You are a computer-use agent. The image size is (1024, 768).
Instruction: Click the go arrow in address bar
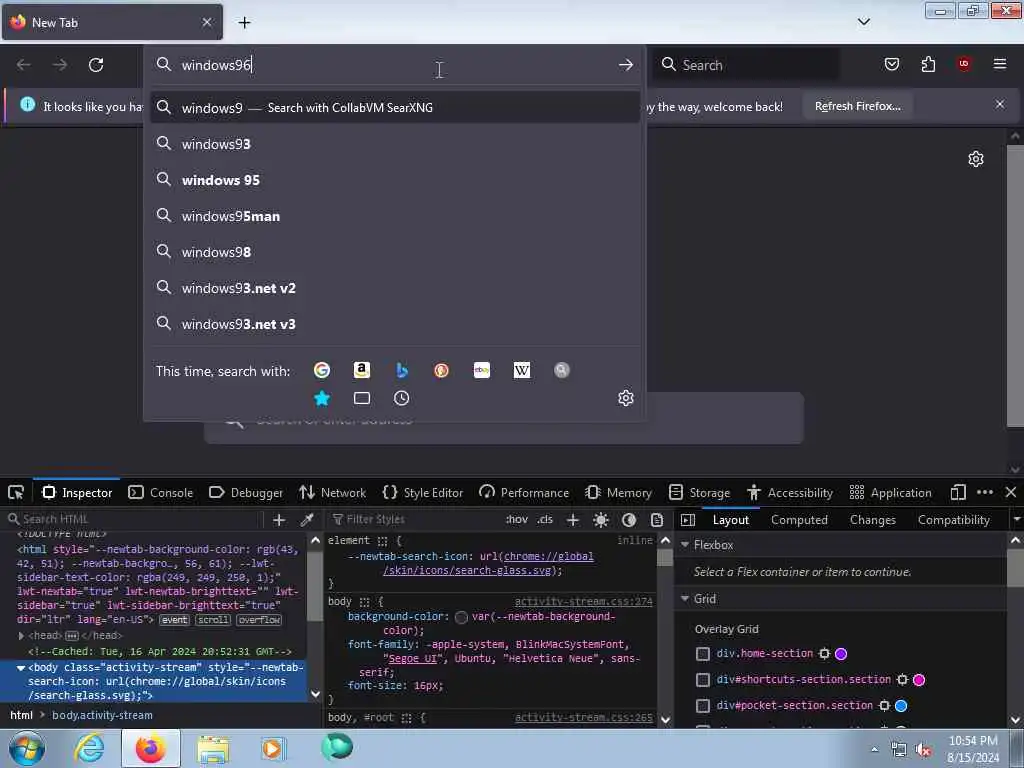tap(626, 65)
